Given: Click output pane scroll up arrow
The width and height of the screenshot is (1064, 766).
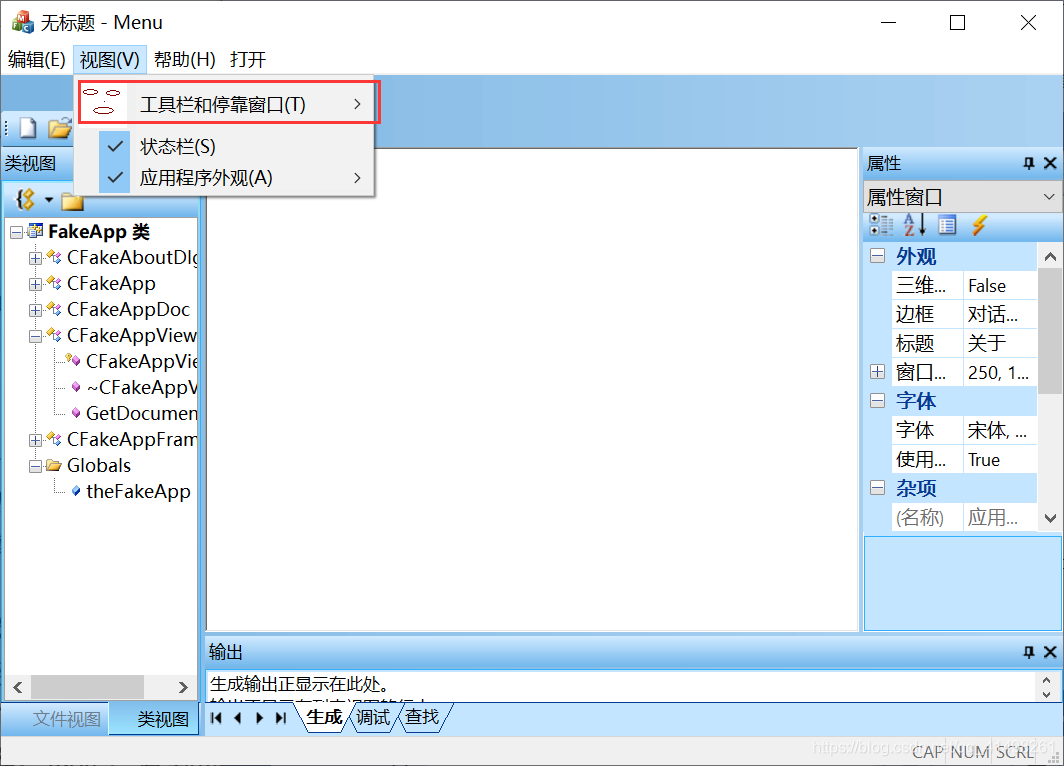Looking at the screenshot, I should tap(1046, 680).
